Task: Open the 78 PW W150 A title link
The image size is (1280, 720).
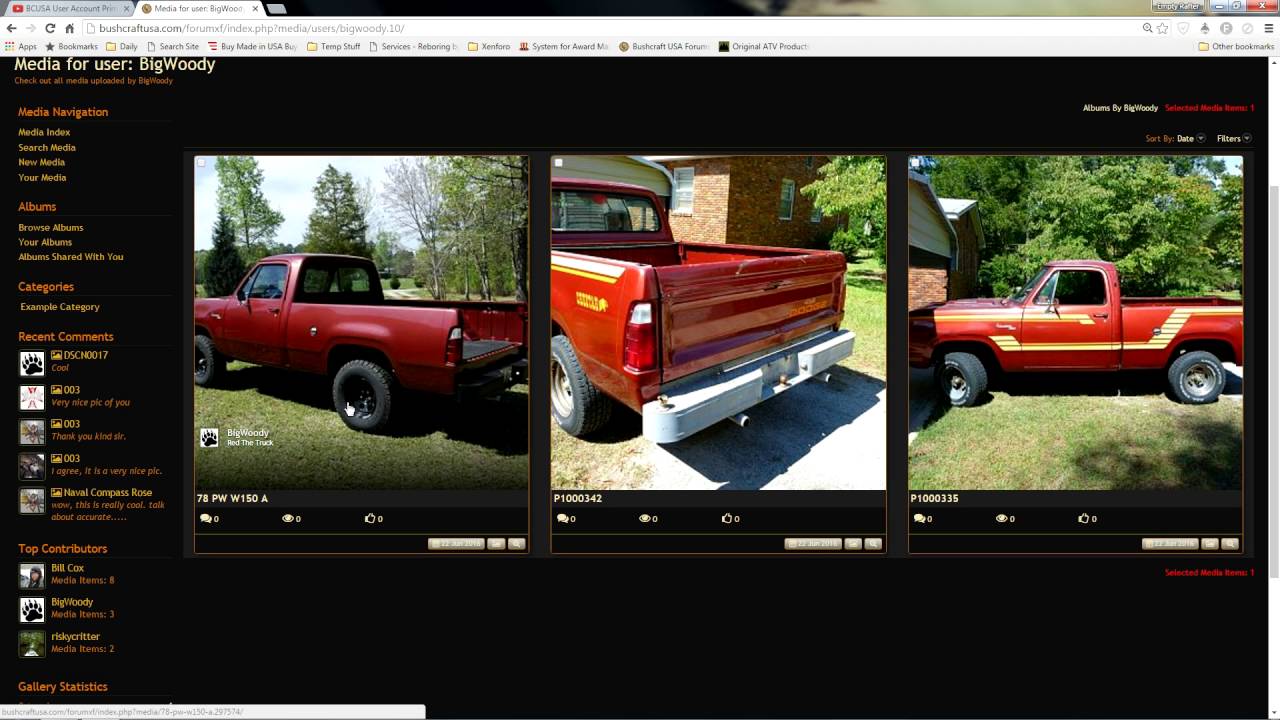Action: pyautogui.click(x=232, y=498)
